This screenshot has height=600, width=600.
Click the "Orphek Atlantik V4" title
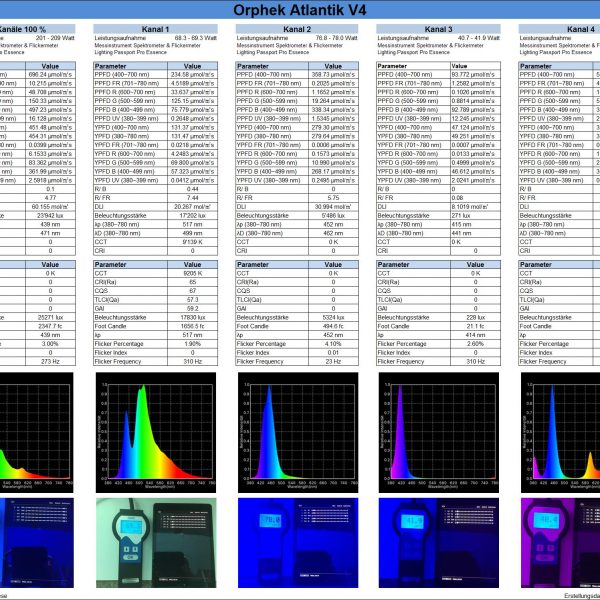(300, 10)
